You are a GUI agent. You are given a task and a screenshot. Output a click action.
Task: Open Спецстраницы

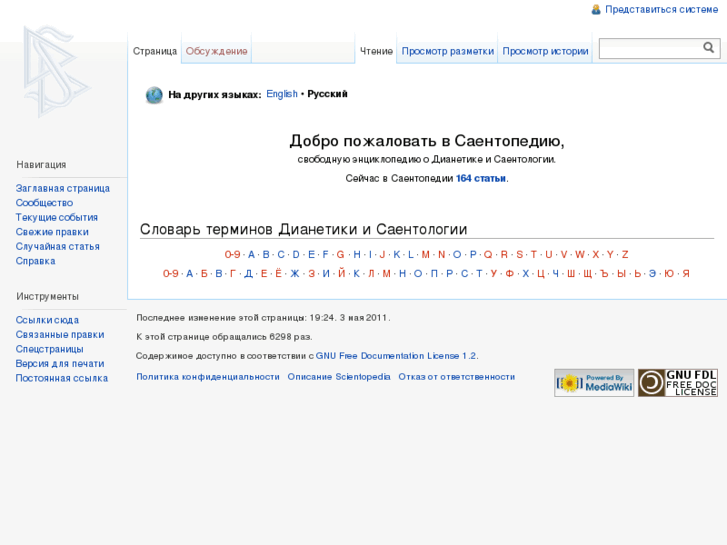click(49, 349)
